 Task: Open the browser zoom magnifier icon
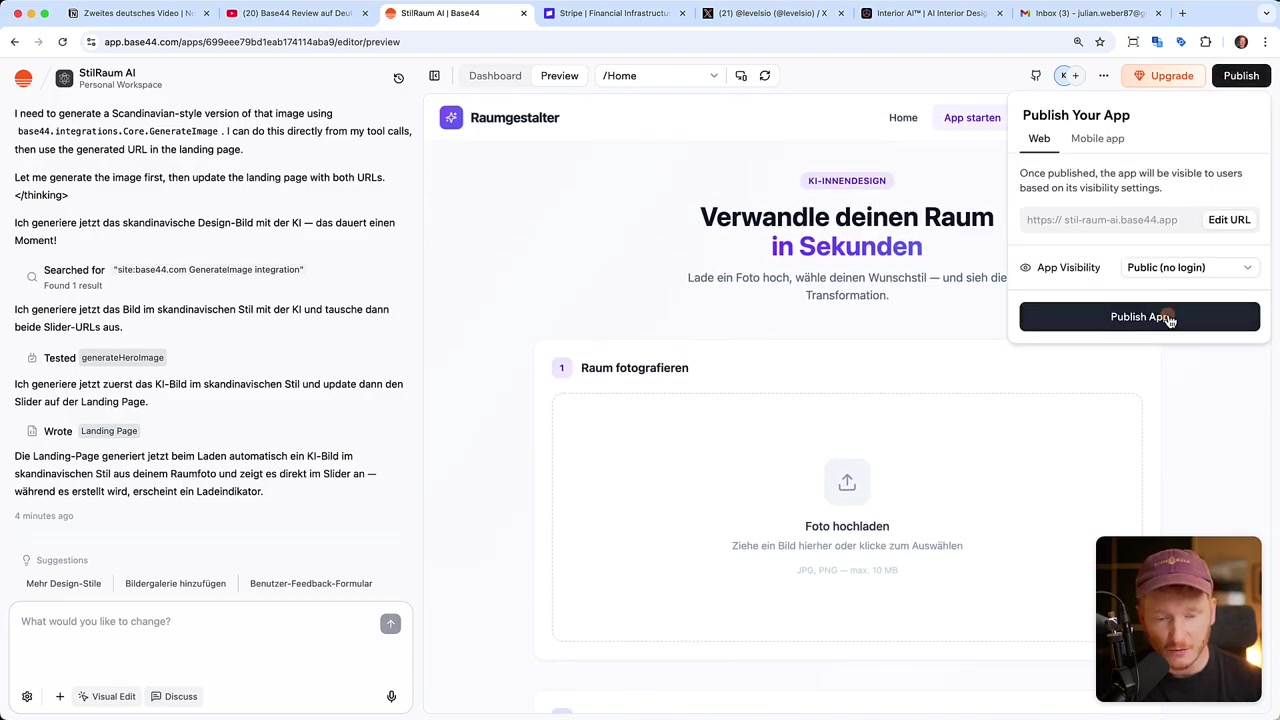point(1078,42)
